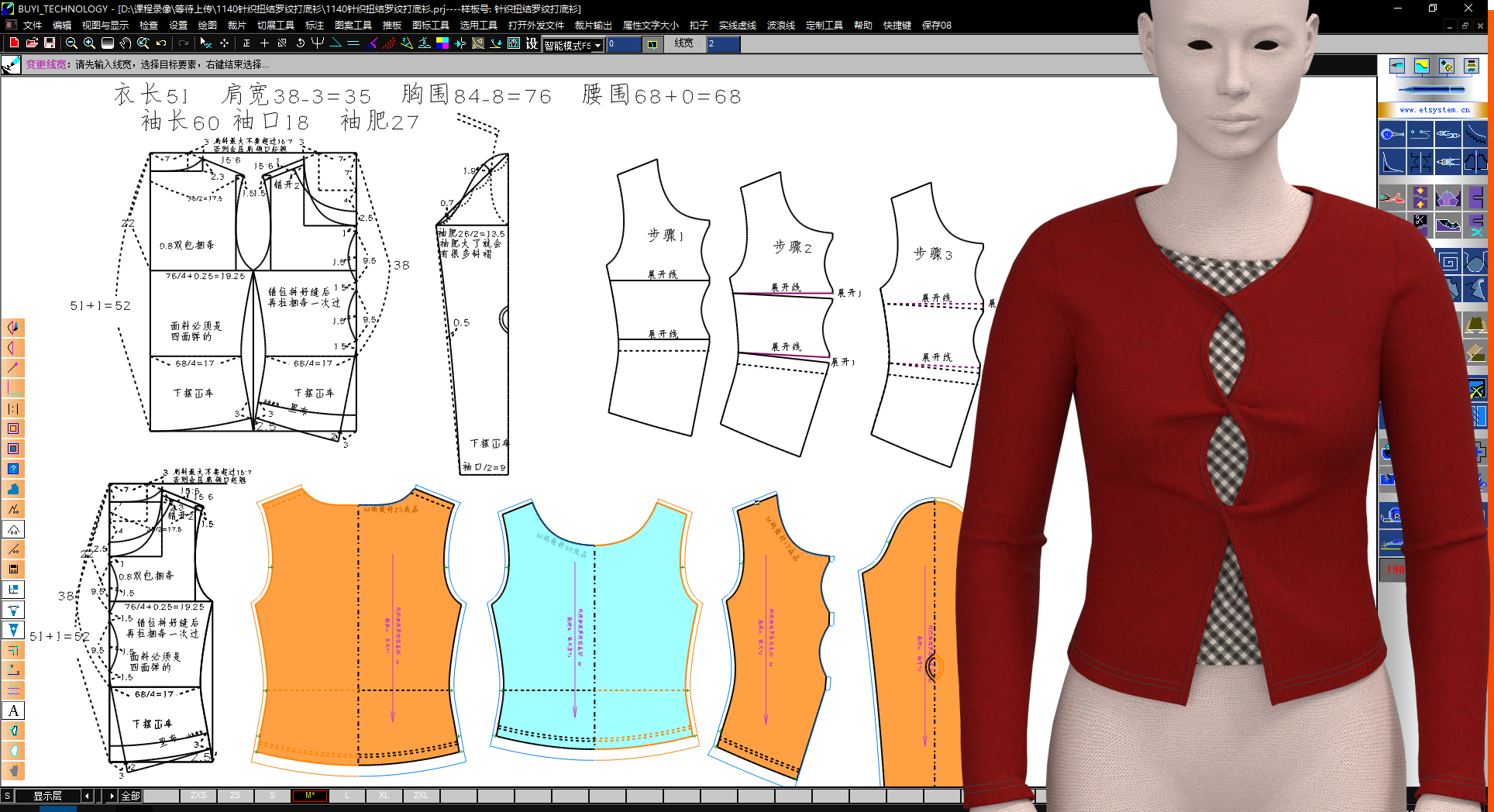
Task: Select the 2S size in bottom bar
Action: [x=236, y=796]
